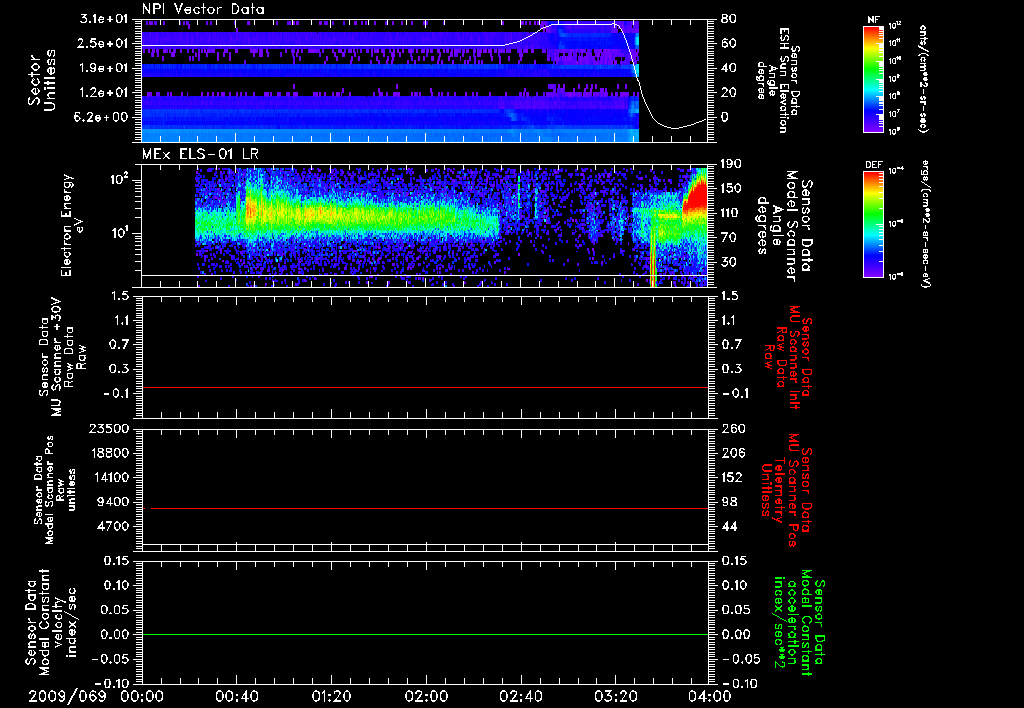Select the 'Sector Unitless' axis title
The height and width of the screenshot is (708, 1024).
click(x=42, y=80)
